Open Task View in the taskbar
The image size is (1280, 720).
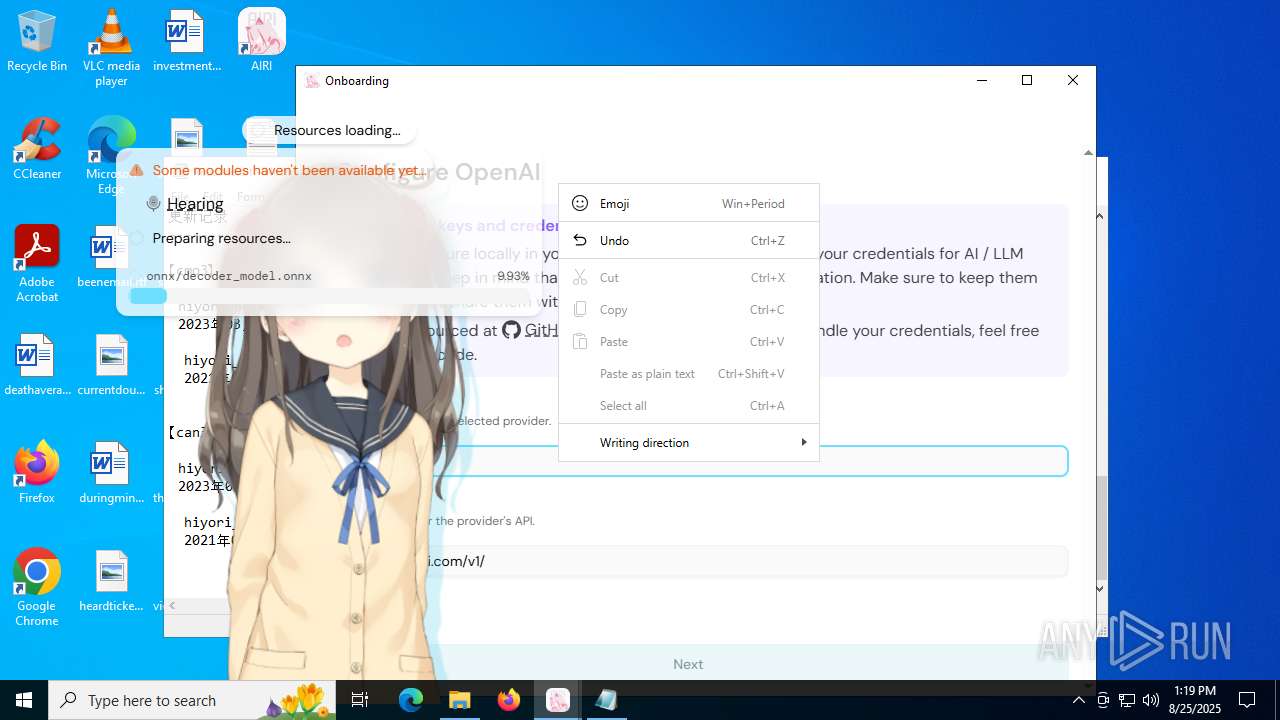click(x=360, y=700)
